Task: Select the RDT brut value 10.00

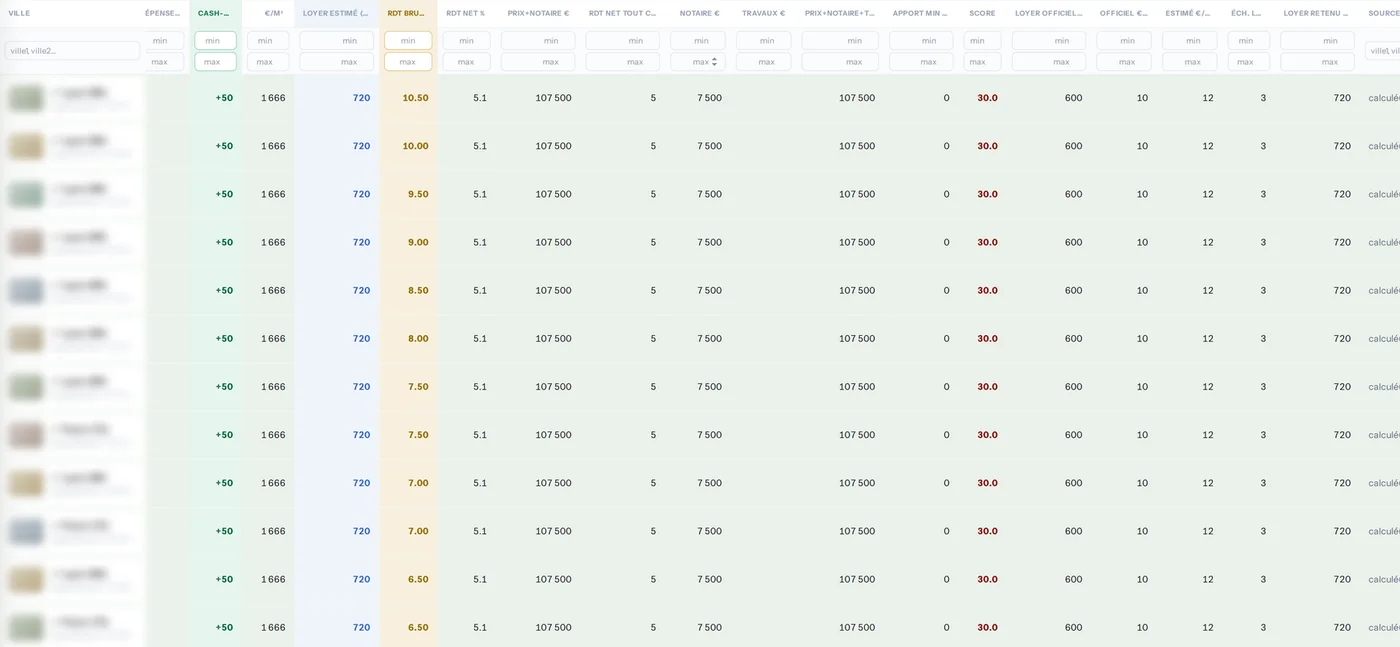Action: coord(415,146)
